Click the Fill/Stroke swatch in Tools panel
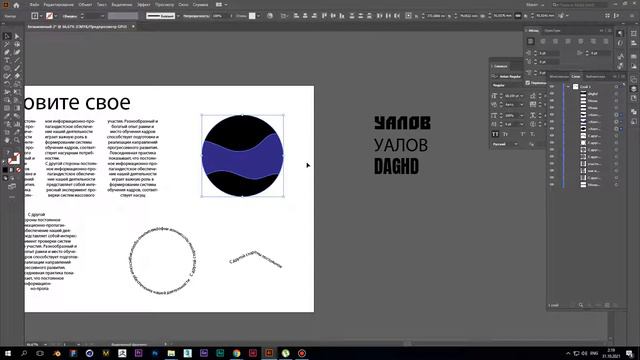The height and width of the screenshot is (360, 640). tap(13, 158)
